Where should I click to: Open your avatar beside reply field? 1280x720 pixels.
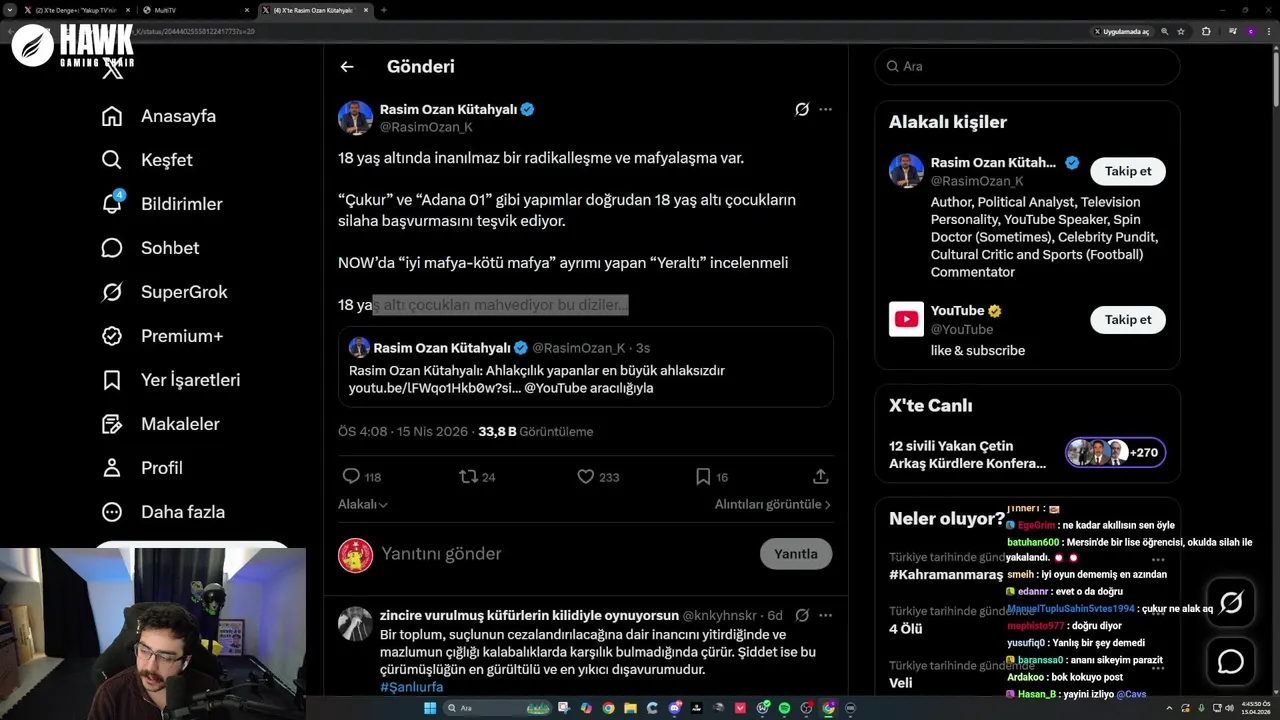(x=355, y=555)
